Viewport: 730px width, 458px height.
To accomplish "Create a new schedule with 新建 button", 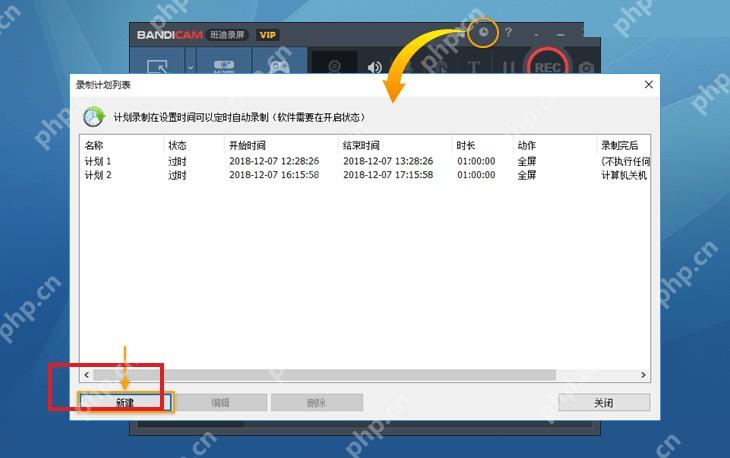I will click(125, 402).
